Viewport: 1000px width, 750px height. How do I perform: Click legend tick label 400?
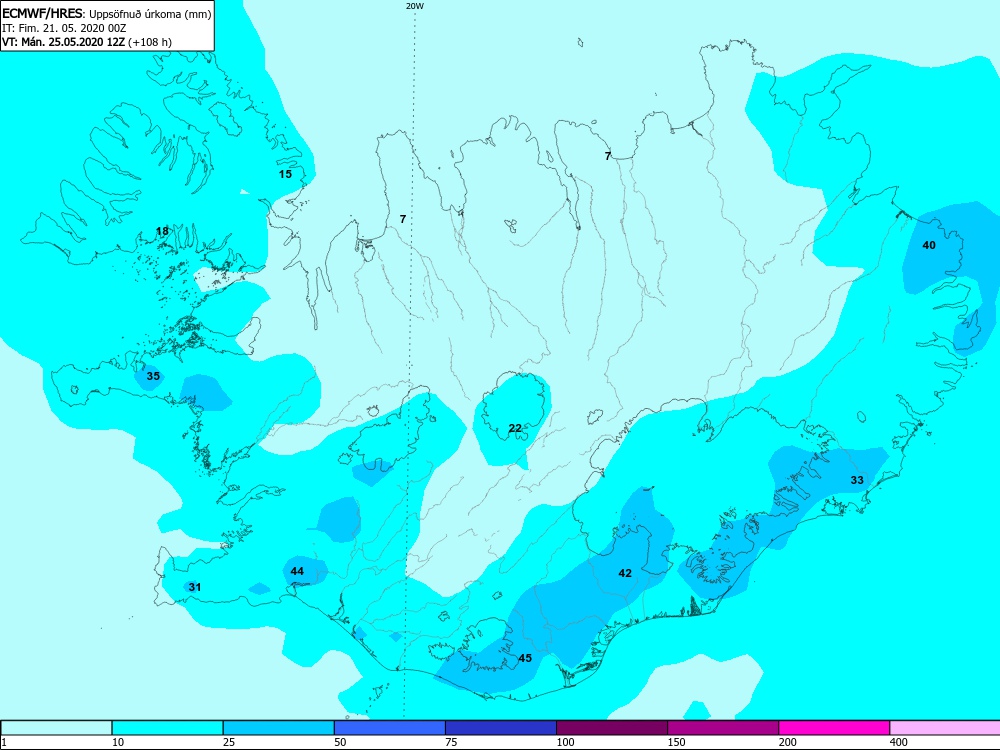899,742
